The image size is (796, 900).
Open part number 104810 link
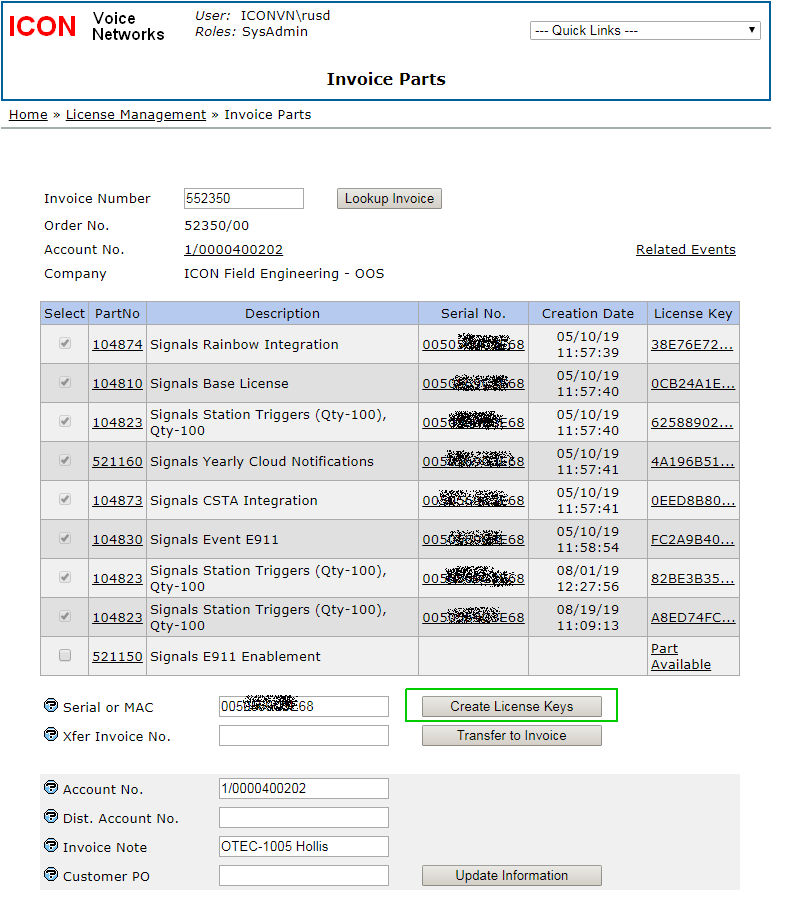[118, 383]
